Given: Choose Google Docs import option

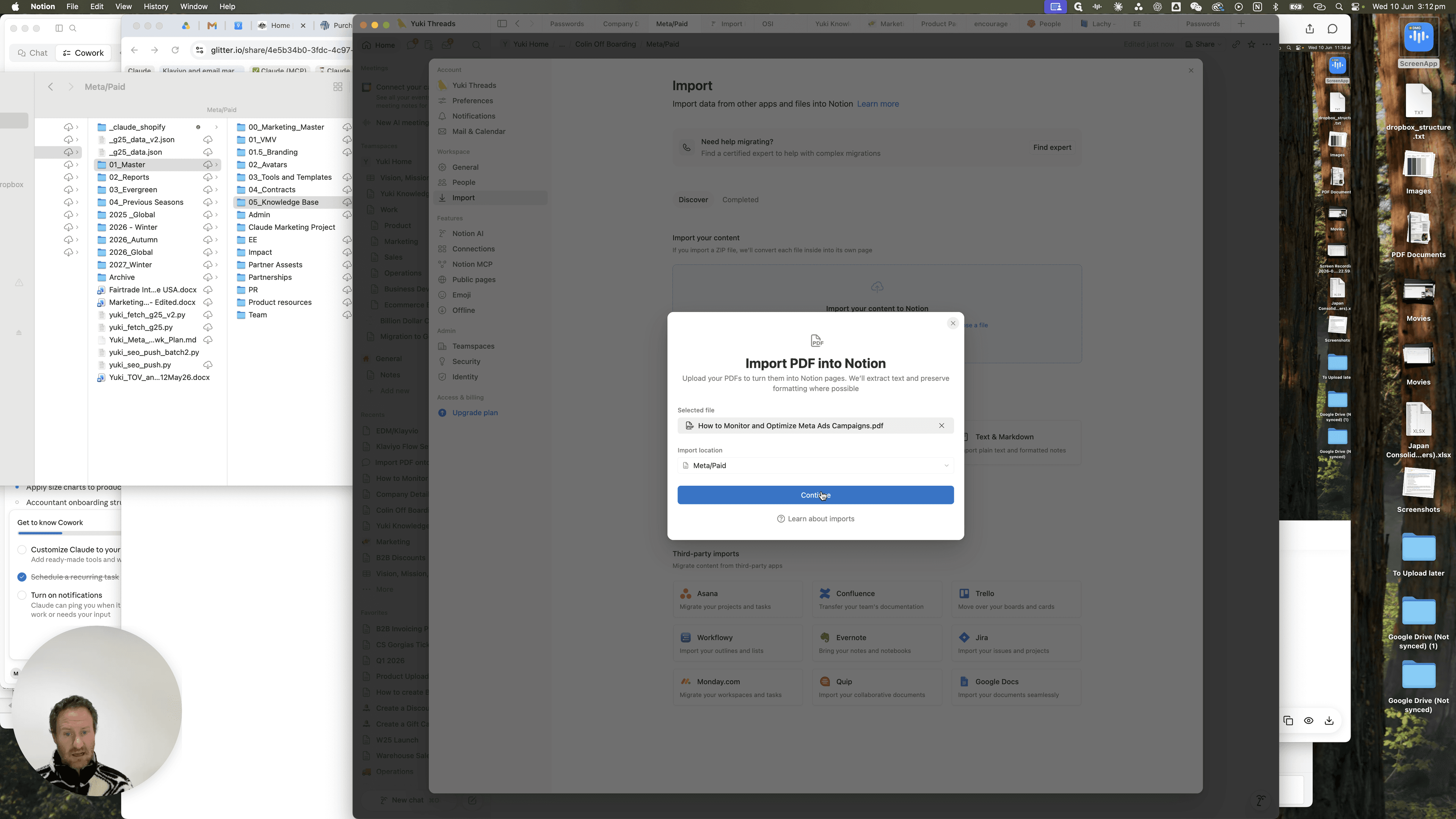Looking at the screenshot, I should 1016,687.
